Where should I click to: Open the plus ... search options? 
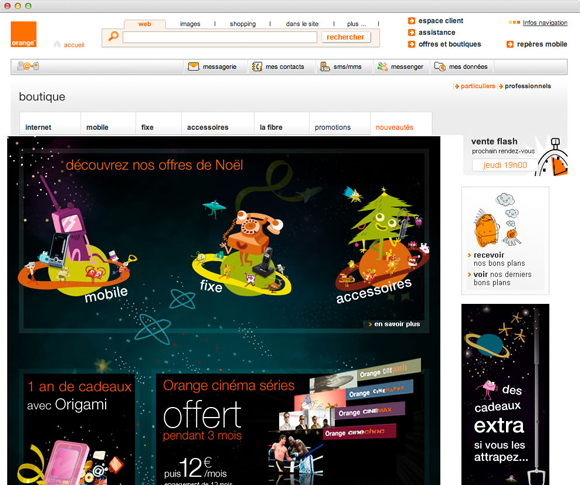click(x=356, y=24)
